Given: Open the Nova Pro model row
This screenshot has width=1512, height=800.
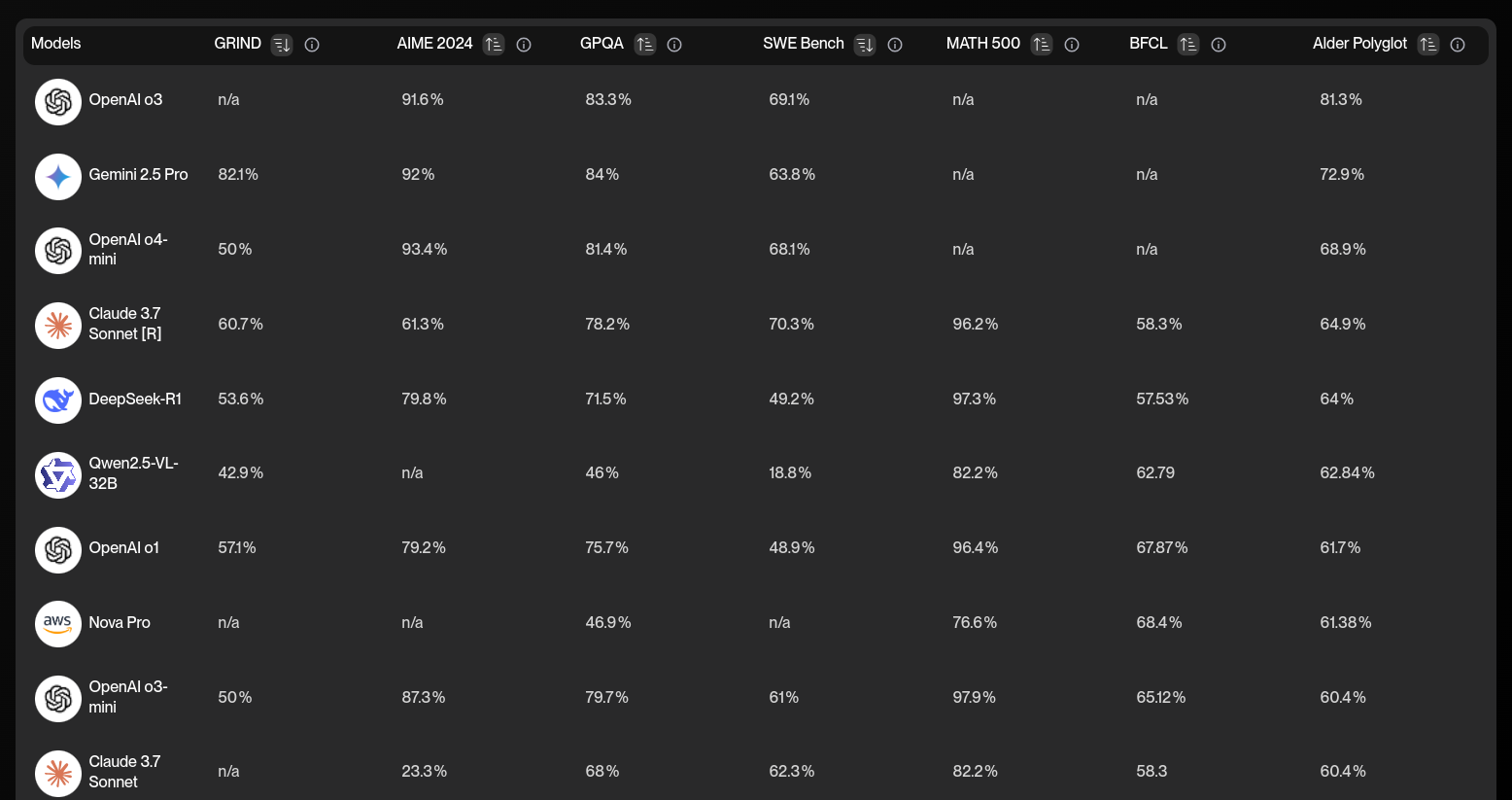Looking at the screenshot, I should [x=755, y=623].
